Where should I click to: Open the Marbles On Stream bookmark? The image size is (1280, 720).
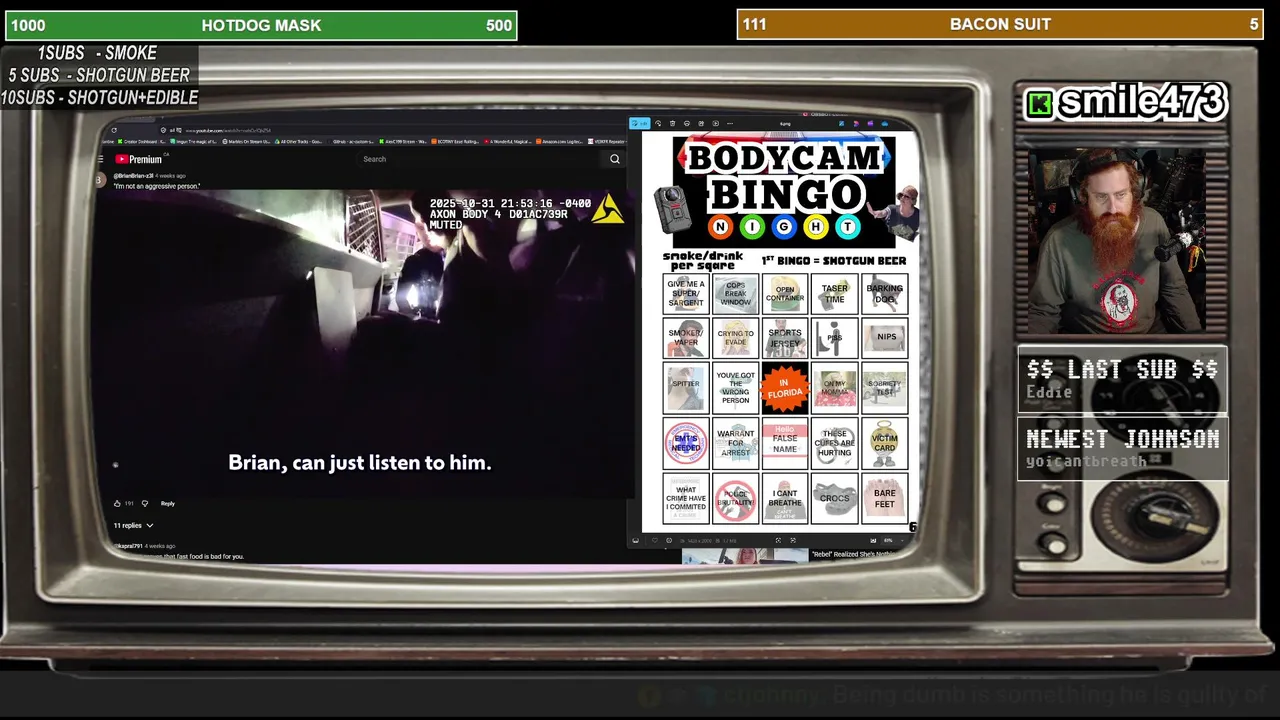(246, 141)
